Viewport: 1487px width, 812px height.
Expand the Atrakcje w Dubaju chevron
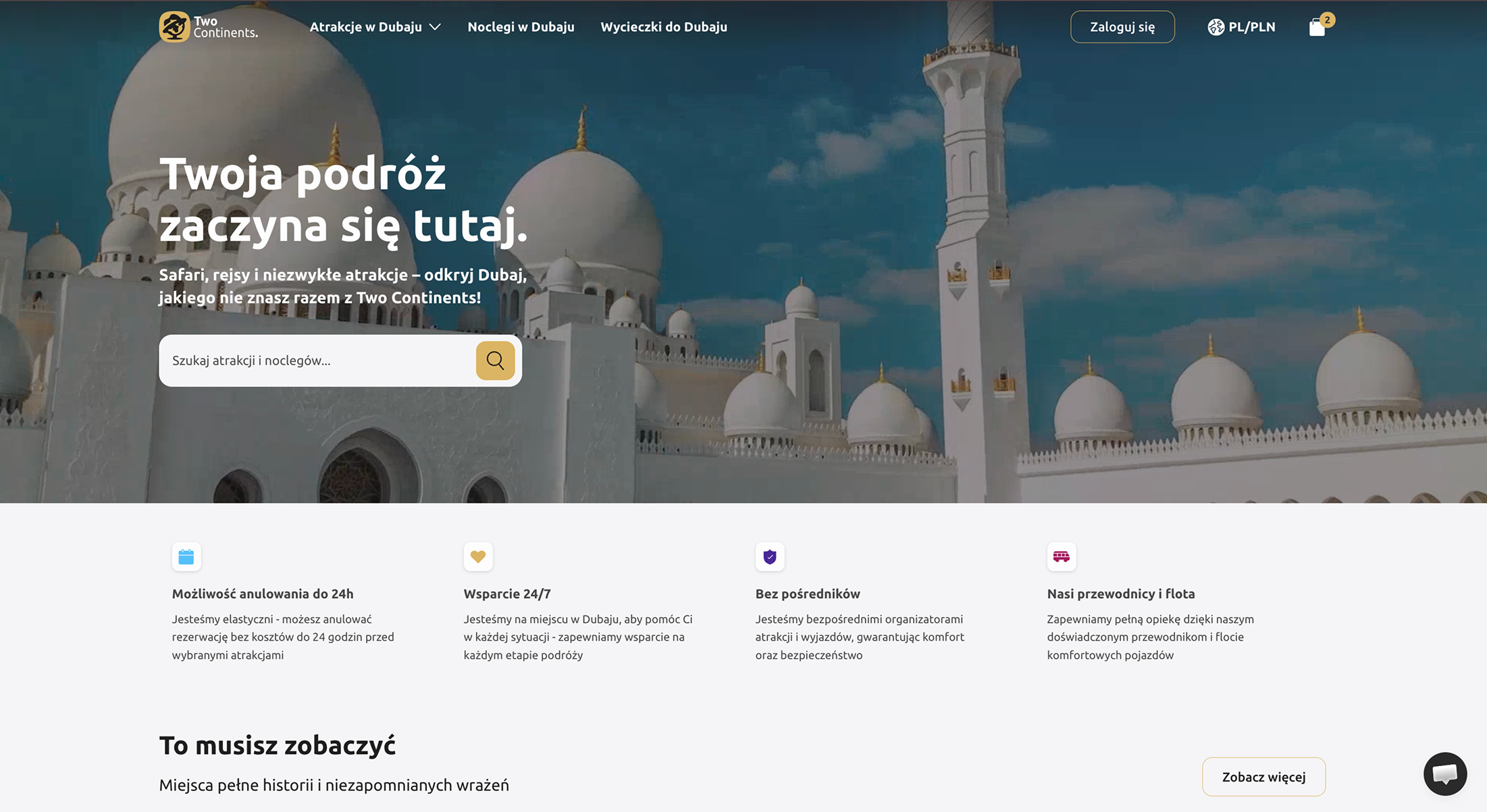tap(436, 27)
